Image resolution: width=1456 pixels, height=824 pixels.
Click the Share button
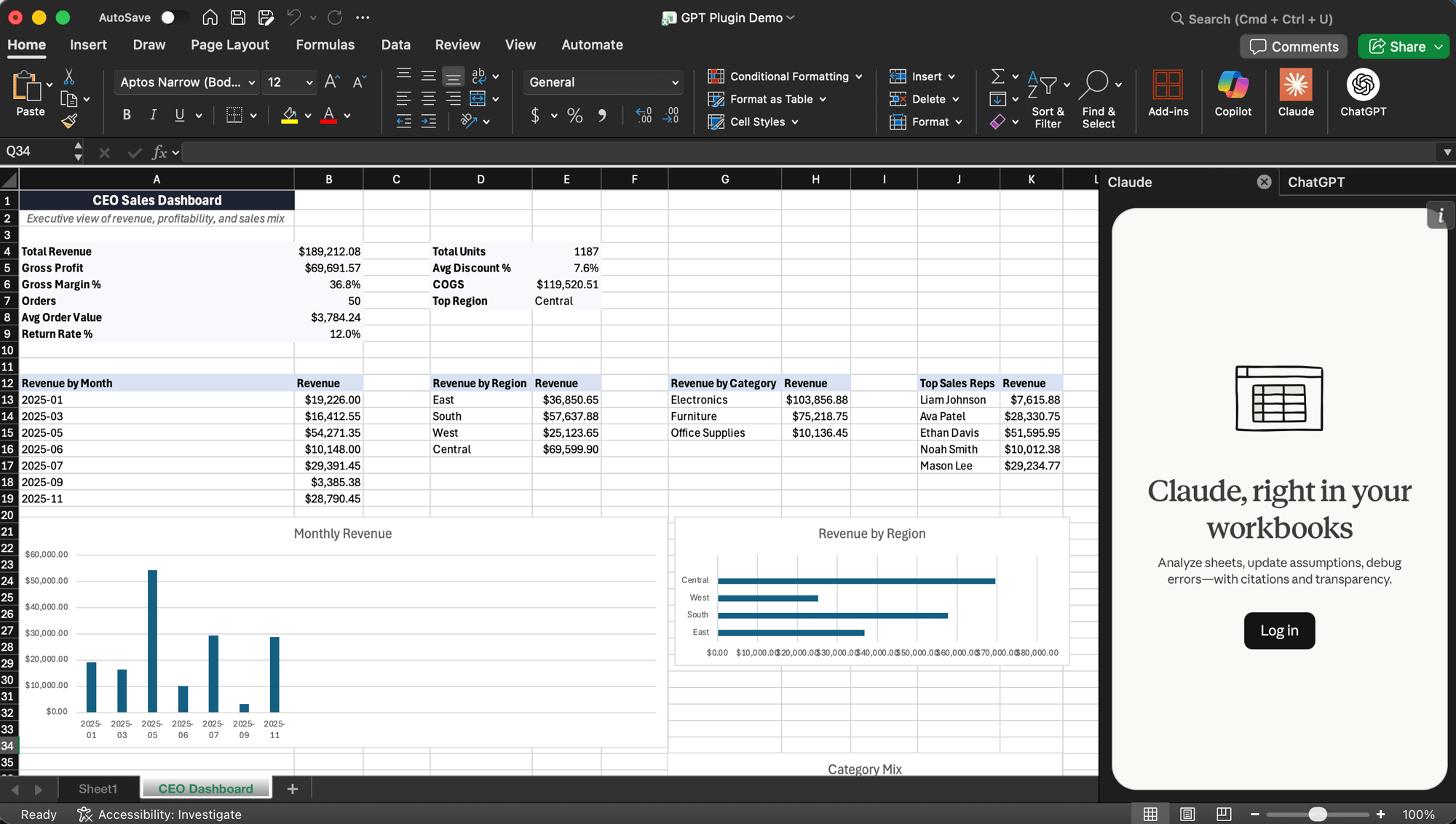(1402, 46)
